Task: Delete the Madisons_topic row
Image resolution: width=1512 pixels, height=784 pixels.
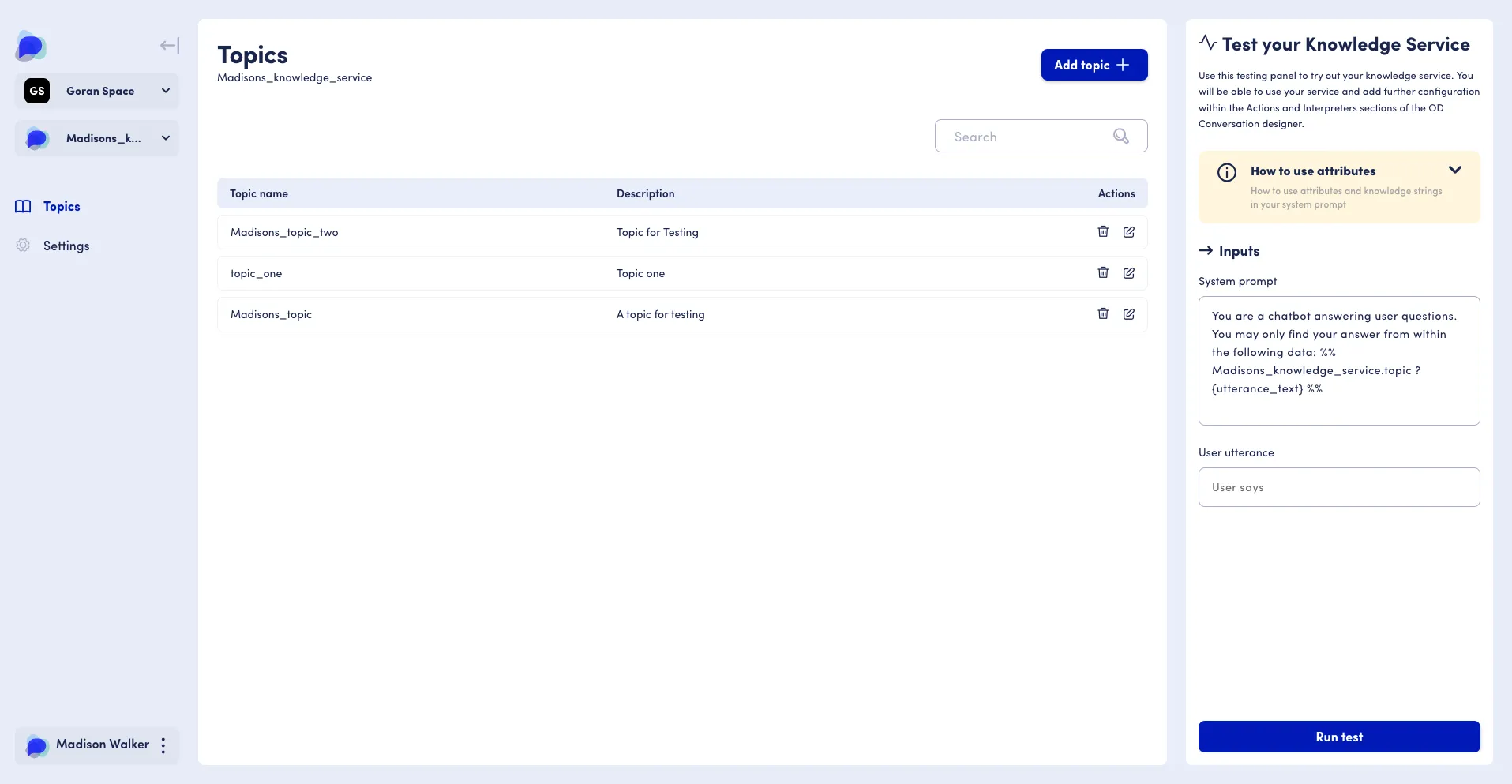Action: coord(1103,313)
